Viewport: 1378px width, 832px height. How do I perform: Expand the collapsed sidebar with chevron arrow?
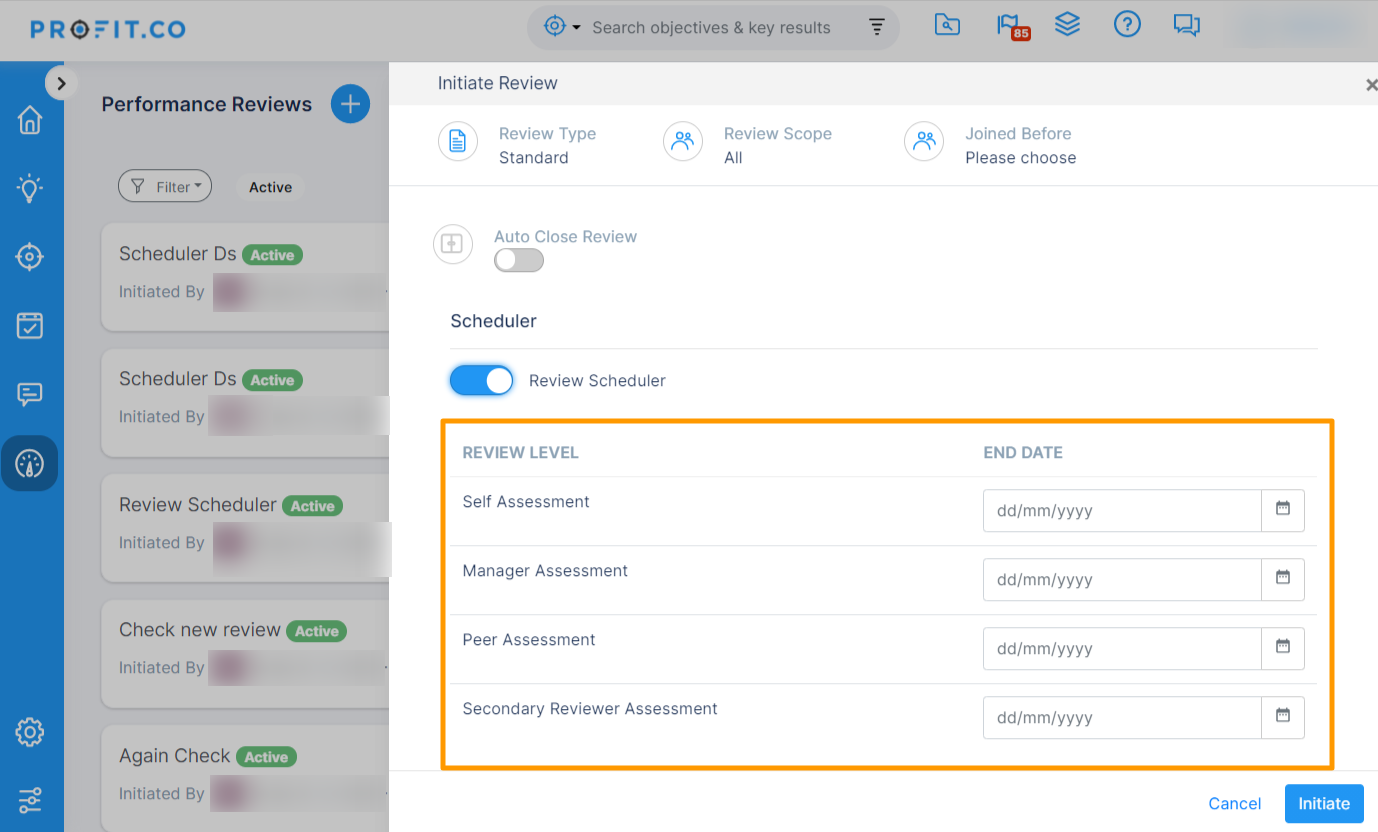pyautogui.click(x=61, y=84)
